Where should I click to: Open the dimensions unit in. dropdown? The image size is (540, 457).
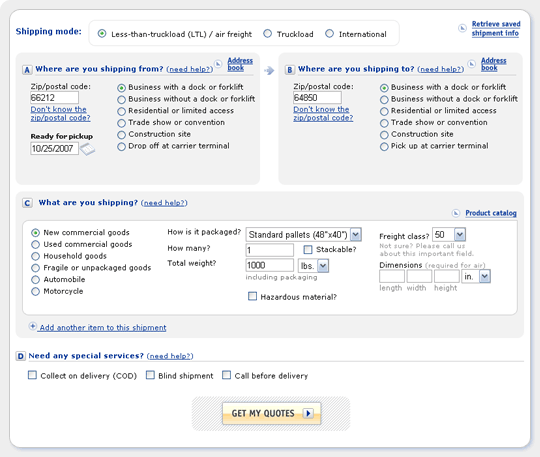coord(485,276)
